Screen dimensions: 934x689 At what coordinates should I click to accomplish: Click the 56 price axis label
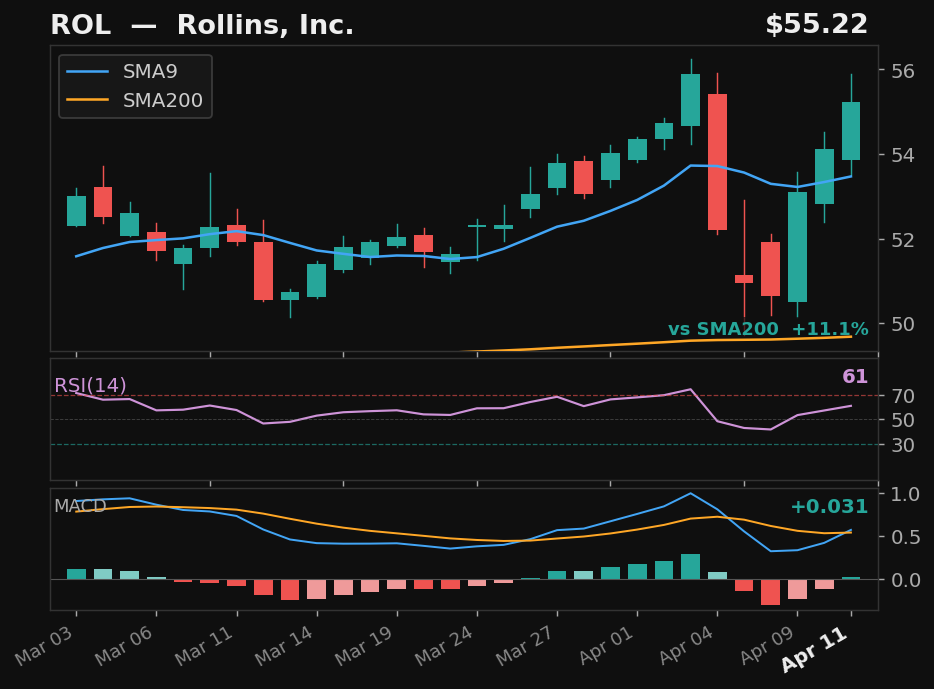[902, 71]
